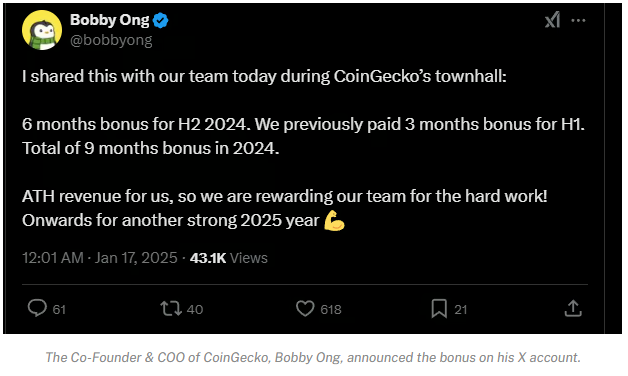This screenshot has height=376, width=628.
Task: Click the 40 reposts count
Action: (195, 309)
